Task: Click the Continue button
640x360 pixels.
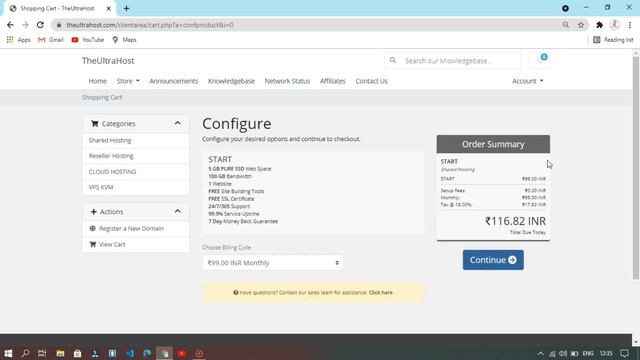Action: coord(493,260)
